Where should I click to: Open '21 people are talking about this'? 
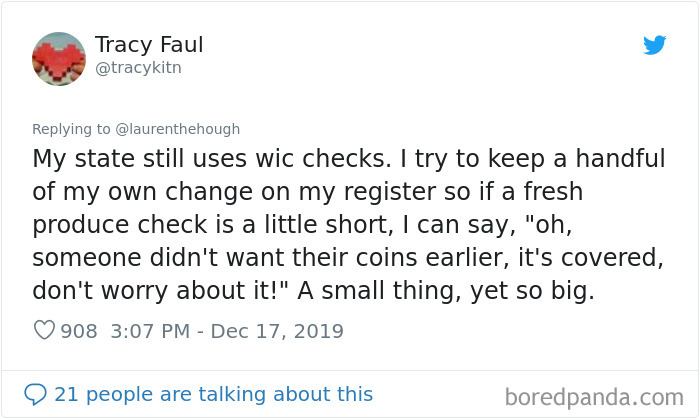pos(213,394)
